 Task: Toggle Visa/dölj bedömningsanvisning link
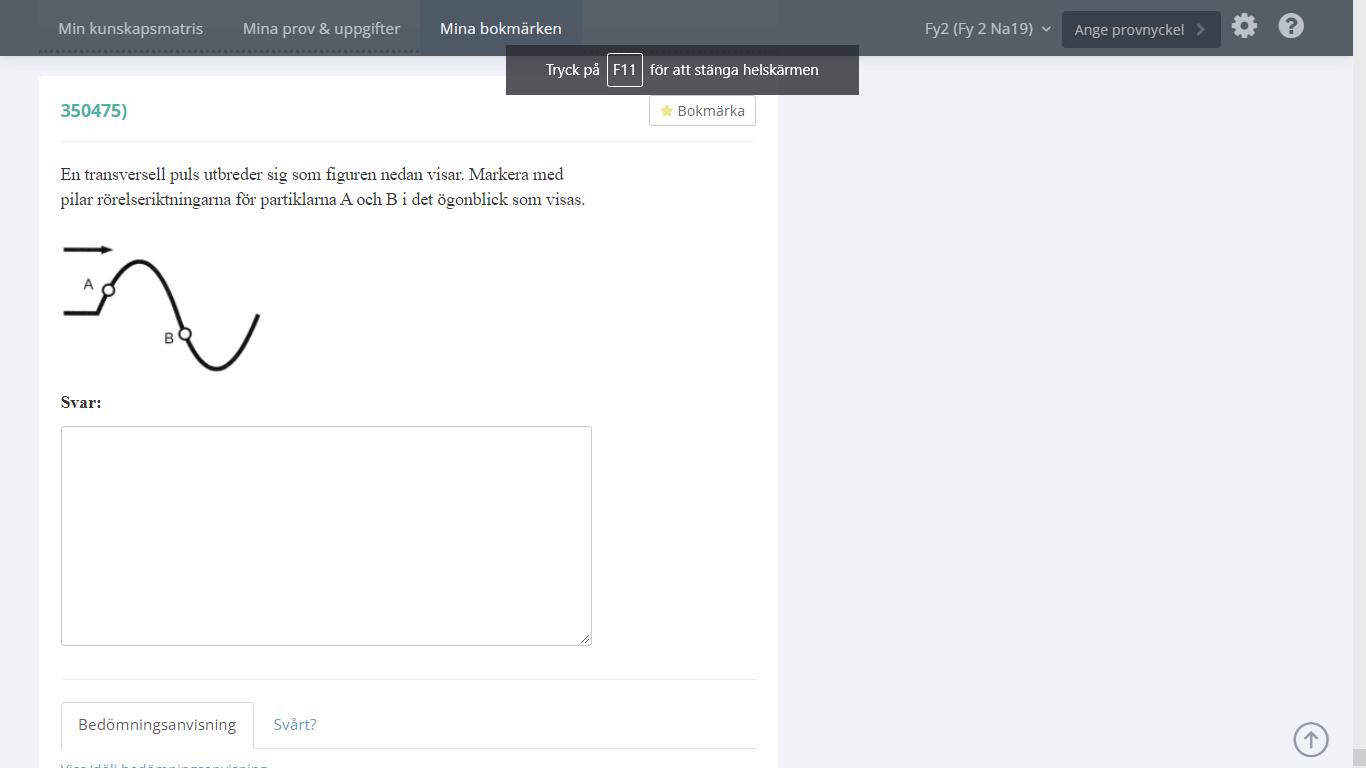point(164,765)
